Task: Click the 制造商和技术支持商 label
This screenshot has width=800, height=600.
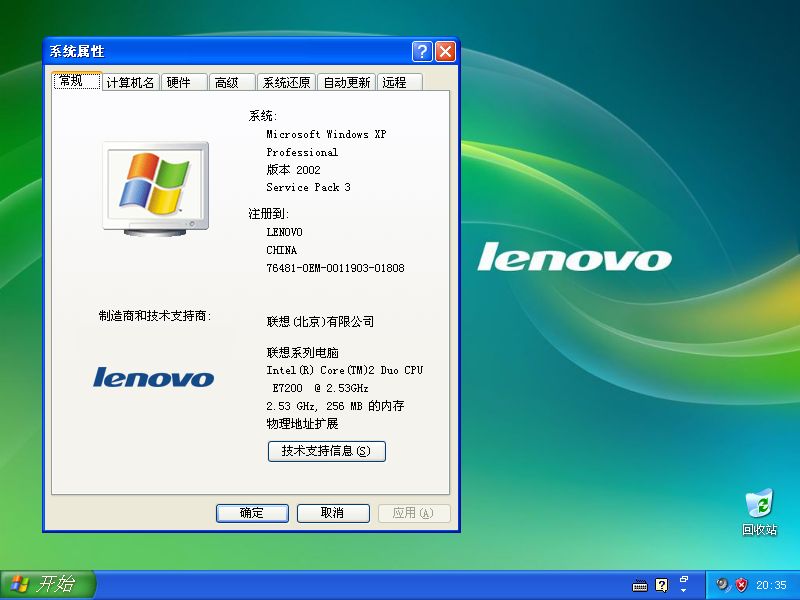Action: click(x=155, y=316)
